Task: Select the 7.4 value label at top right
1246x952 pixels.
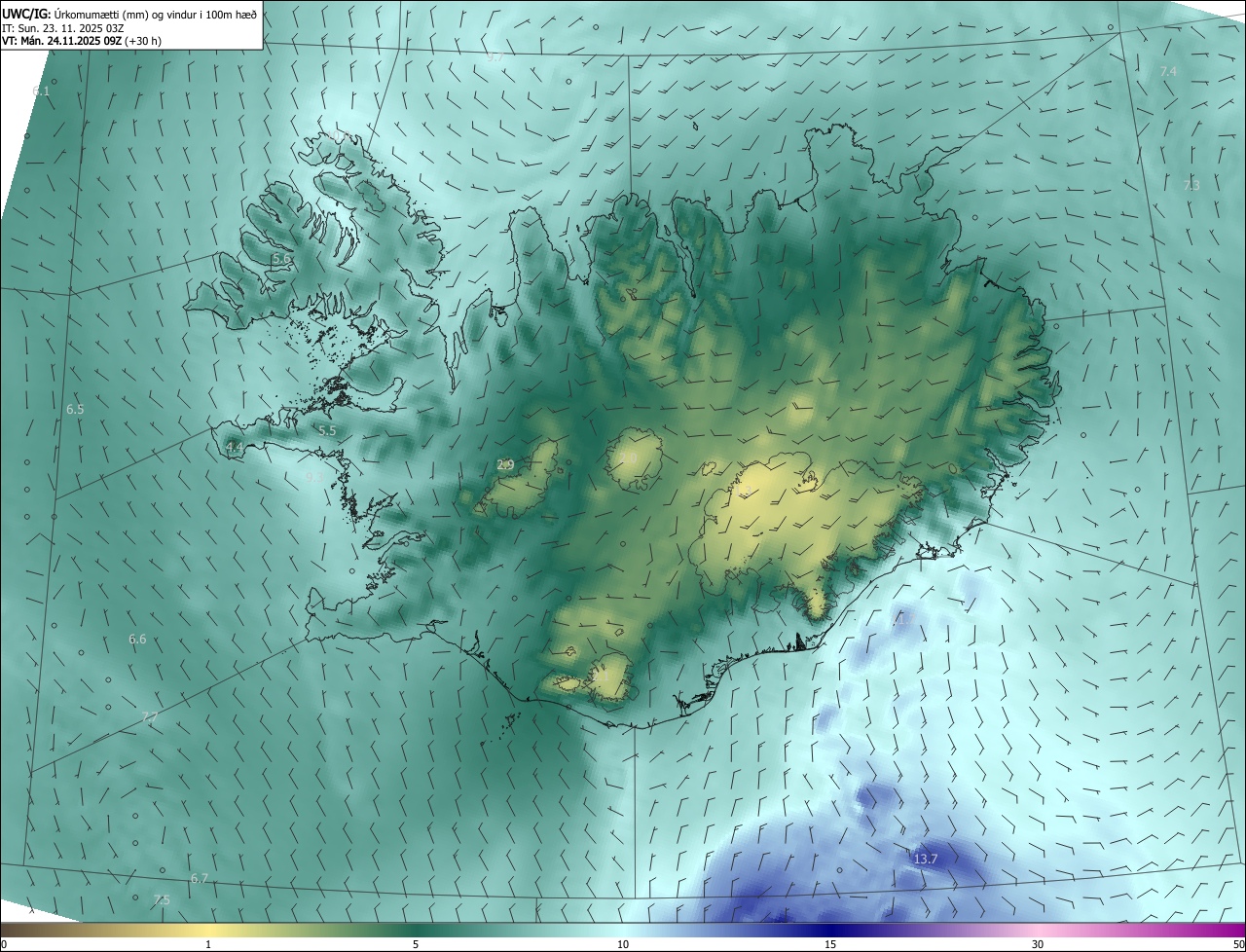Action: pos(1168,71)
